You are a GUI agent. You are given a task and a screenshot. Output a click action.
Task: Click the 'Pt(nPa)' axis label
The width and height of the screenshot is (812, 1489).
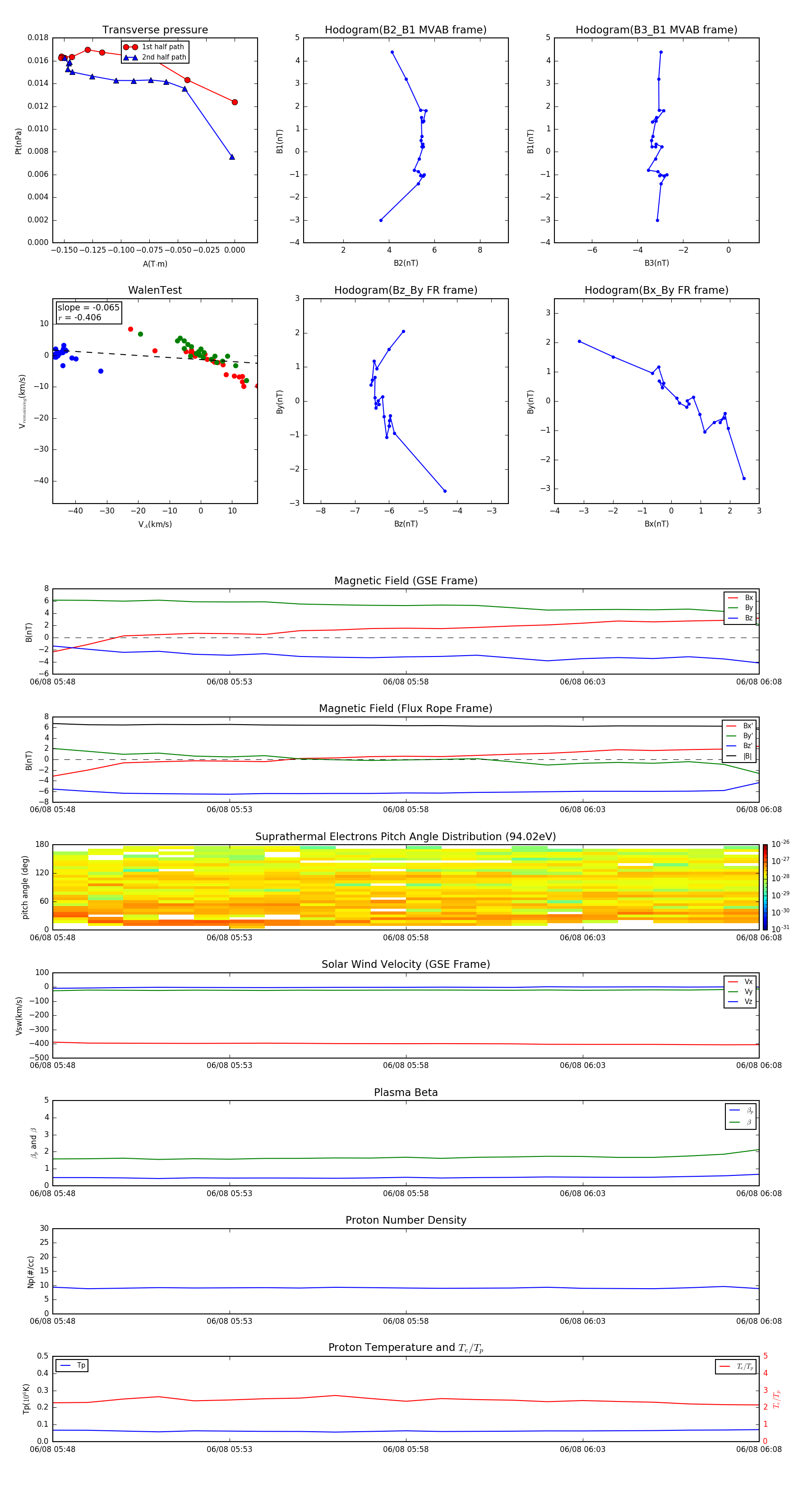click(18, 140)
